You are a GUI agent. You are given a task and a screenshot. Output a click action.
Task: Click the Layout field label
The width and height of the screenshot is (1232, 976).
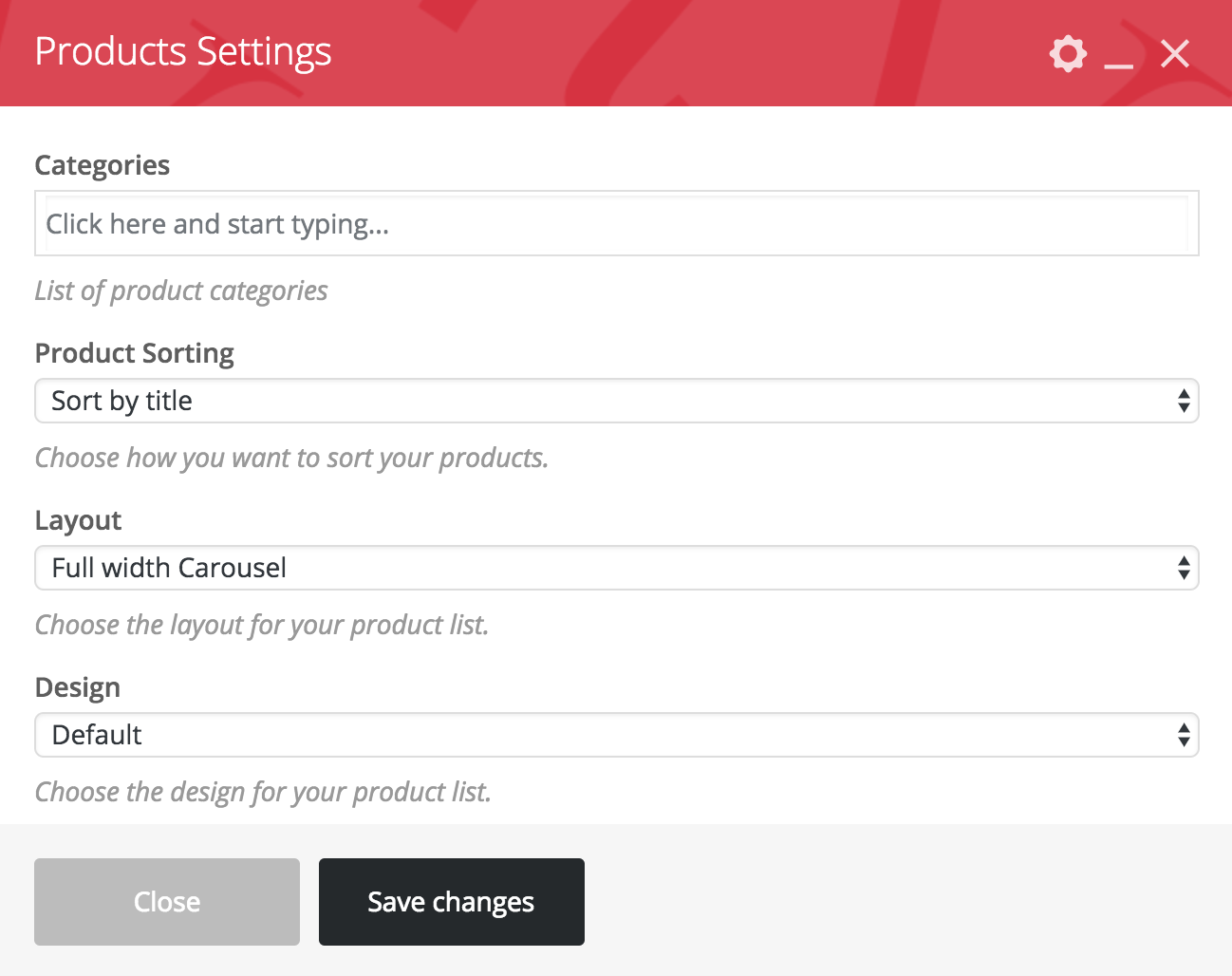click(78, 520)
